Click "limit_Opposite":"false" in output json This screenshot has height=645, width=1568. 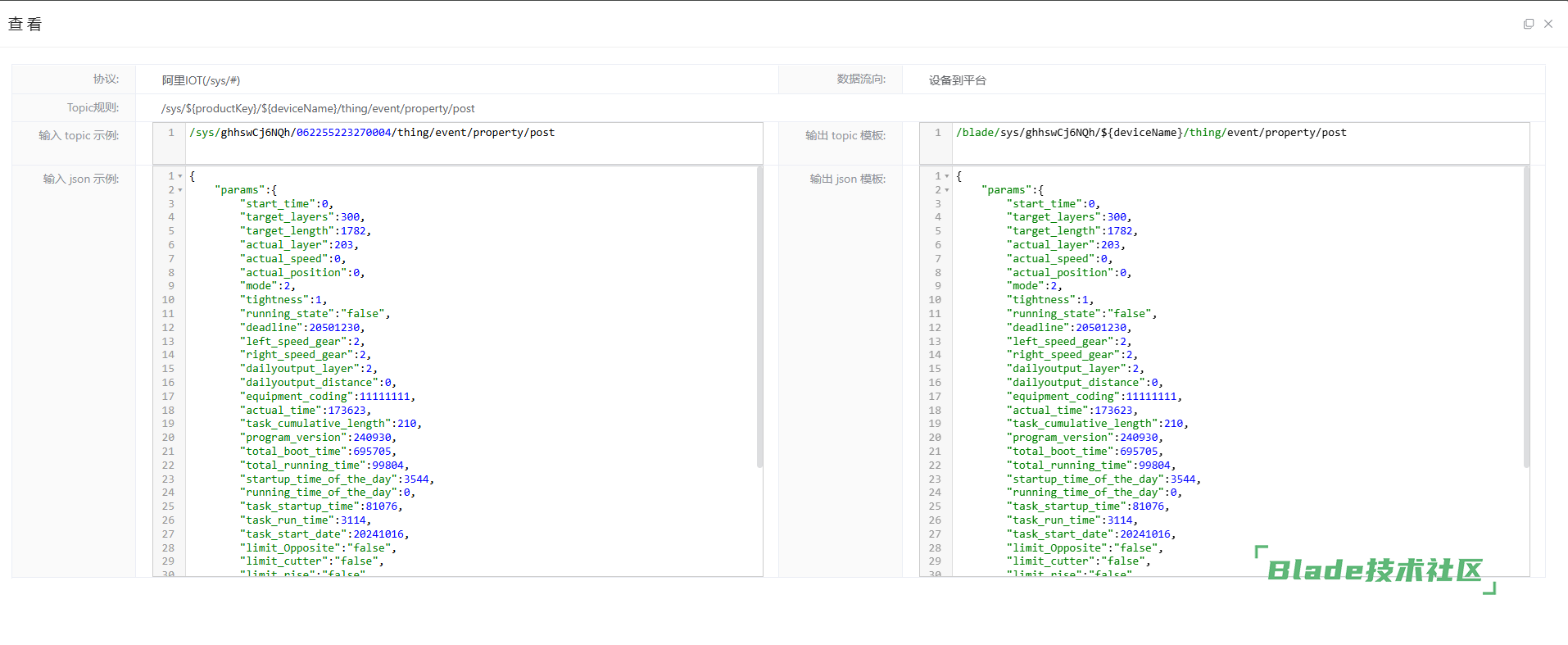[1082, 548]
